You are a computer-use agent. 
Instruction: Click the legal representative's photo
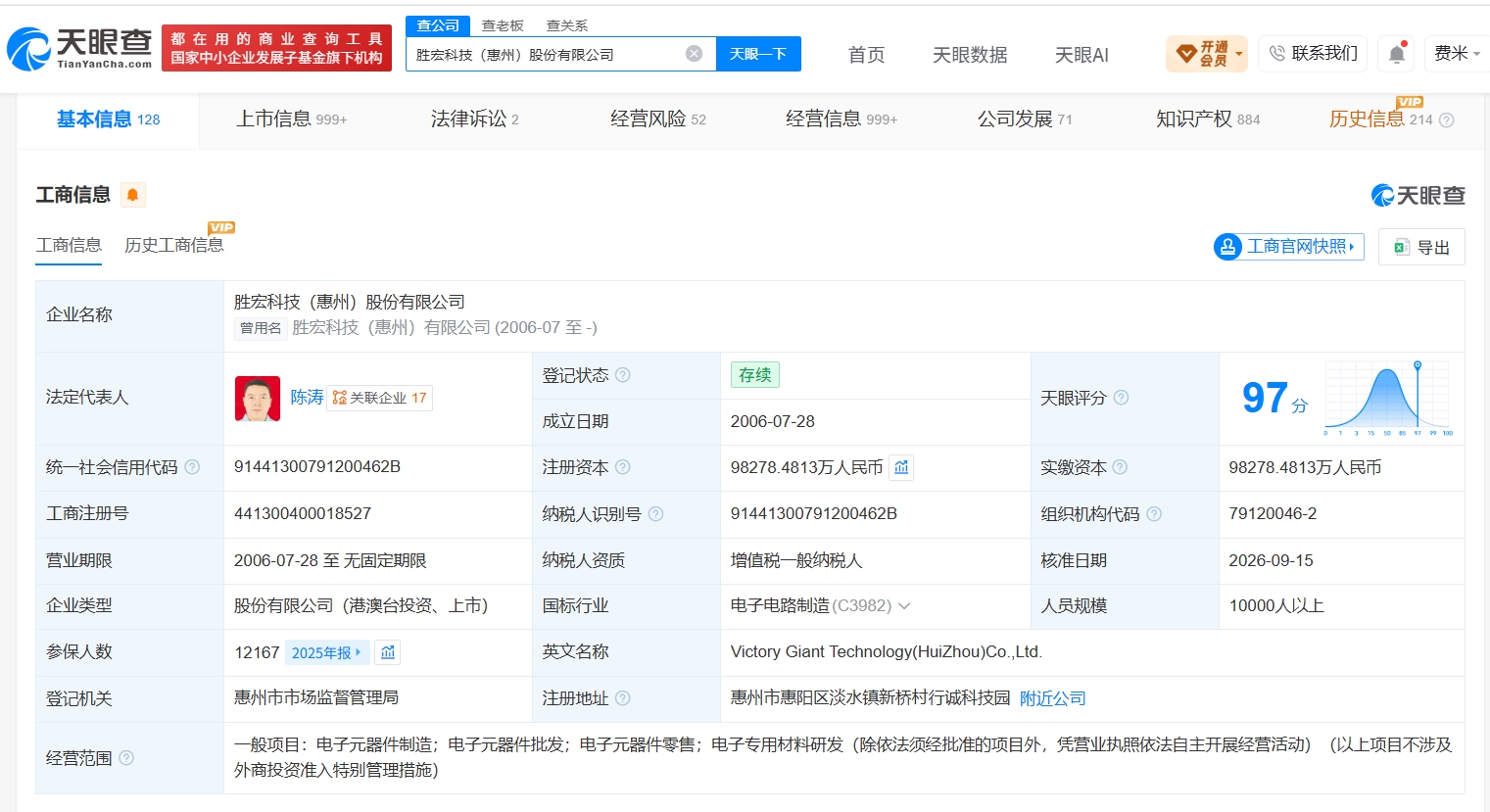click(258, 399)
